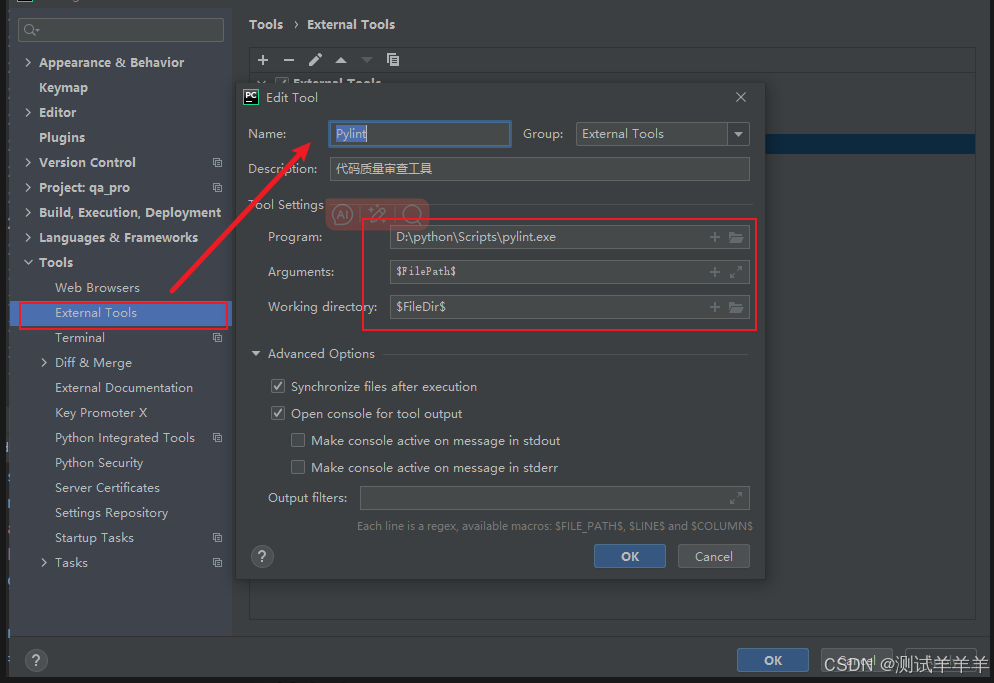Open Server Certificates settings
994x683 pixels.
click(x=107, y=488)
